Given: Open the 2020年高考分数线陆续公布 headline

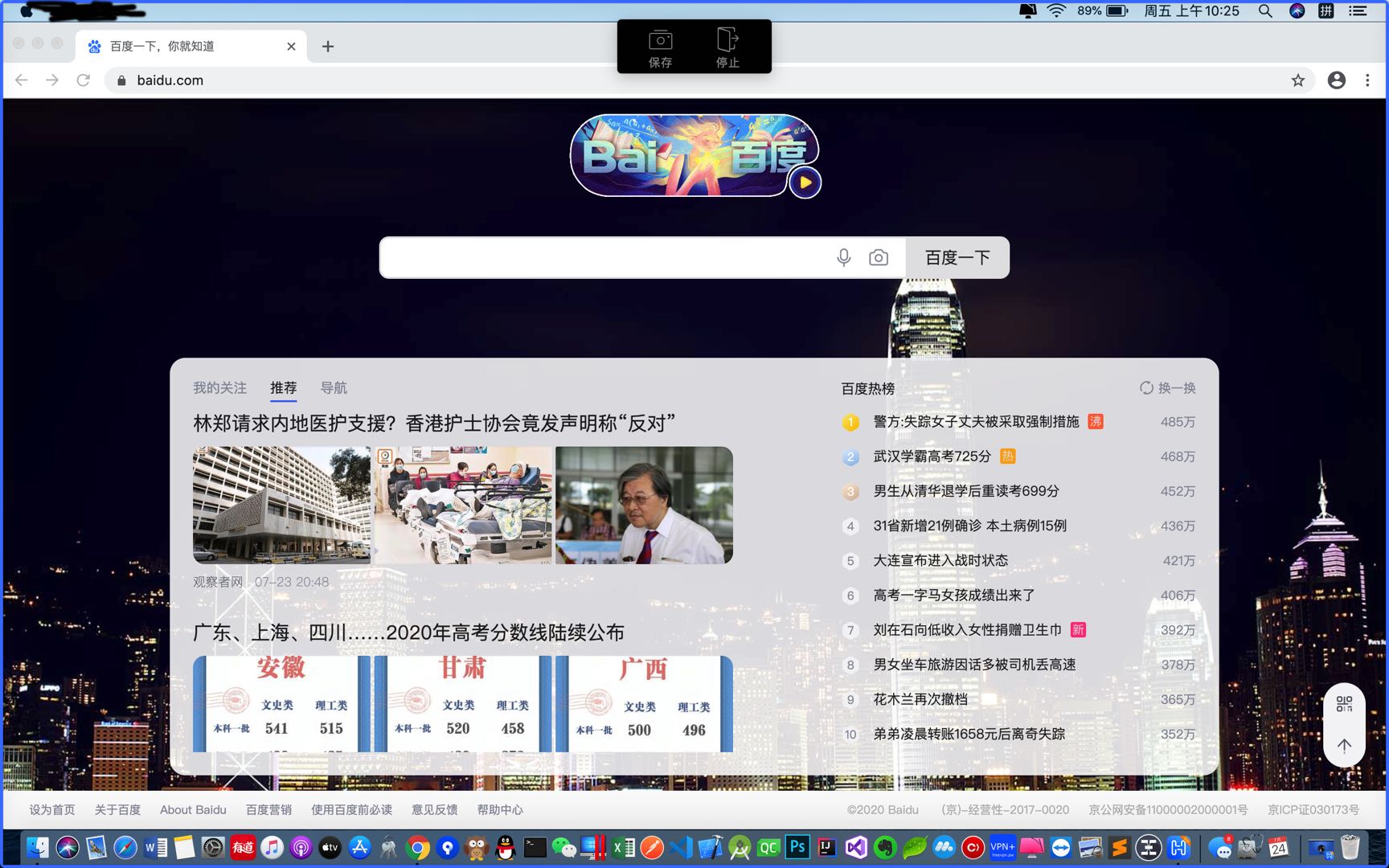Looking at the screenshot, I should (408, 633).
